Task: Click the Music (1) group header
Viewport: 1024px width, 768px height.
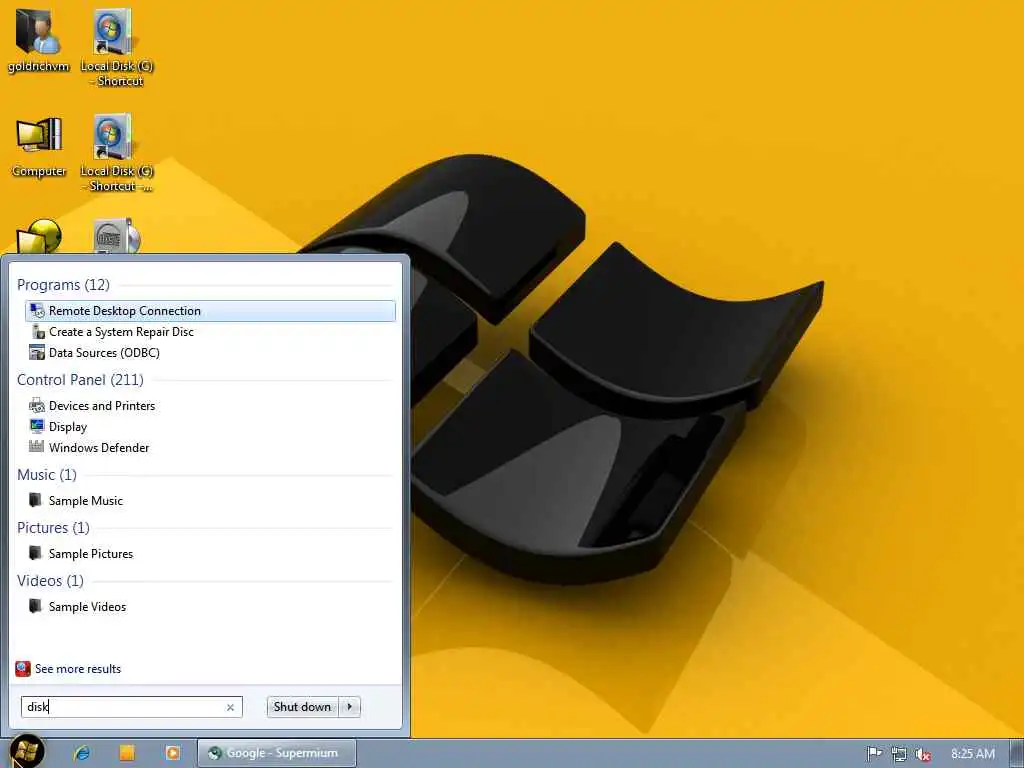Action: click(x=47, y=475)
